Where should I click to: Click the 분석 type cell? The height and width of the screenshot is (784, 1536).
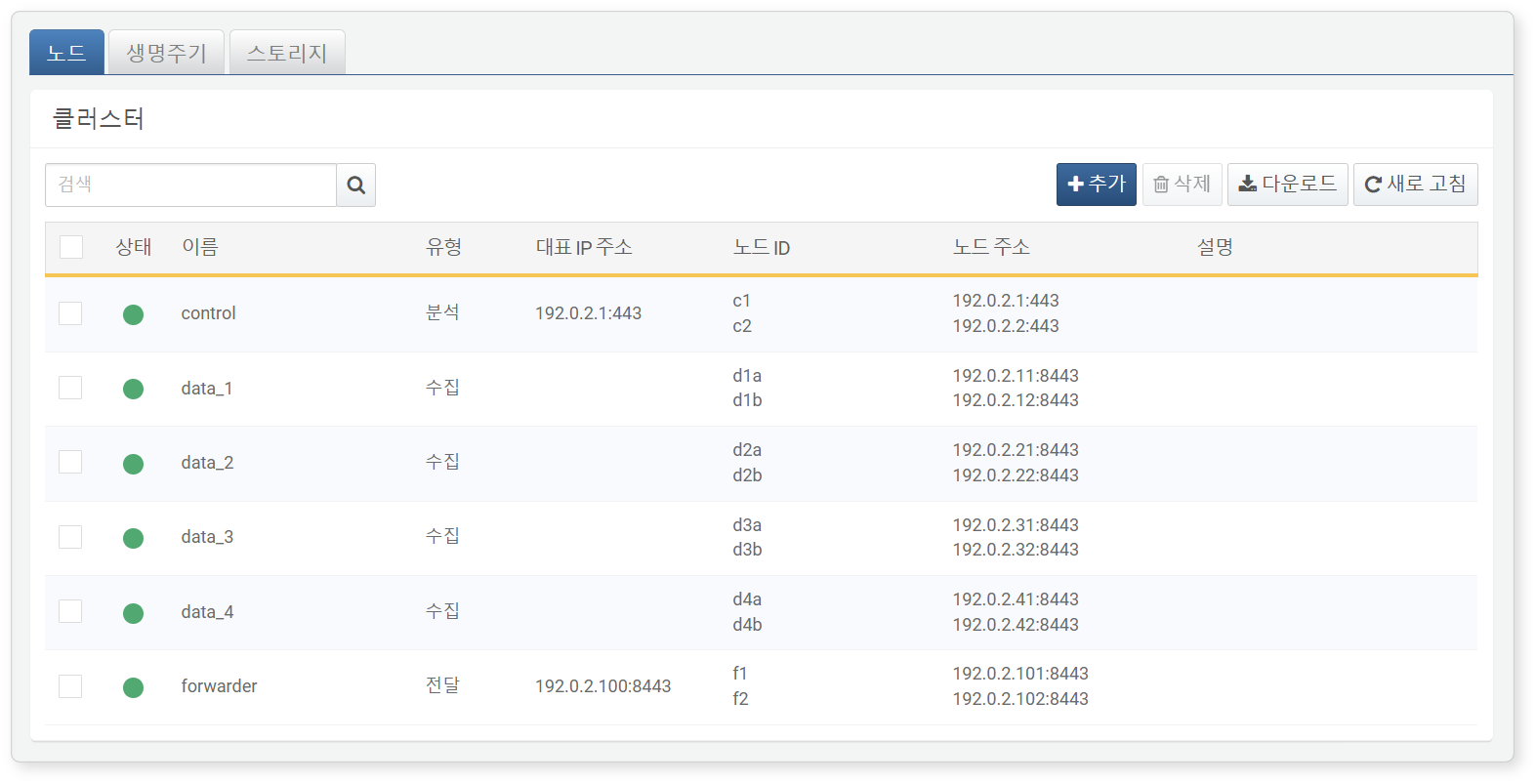(442, 312)
